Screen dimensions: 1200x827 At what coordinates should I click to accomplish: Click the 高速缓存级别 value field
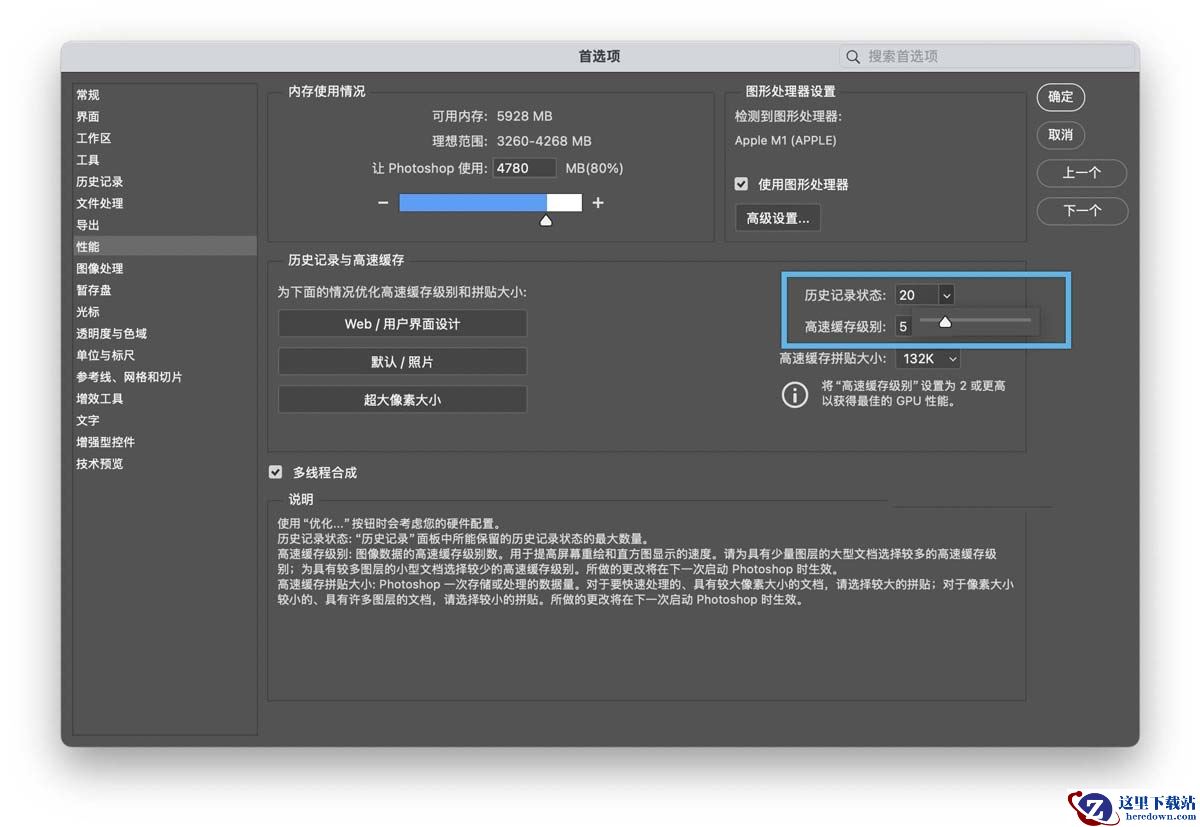[904, 327]
